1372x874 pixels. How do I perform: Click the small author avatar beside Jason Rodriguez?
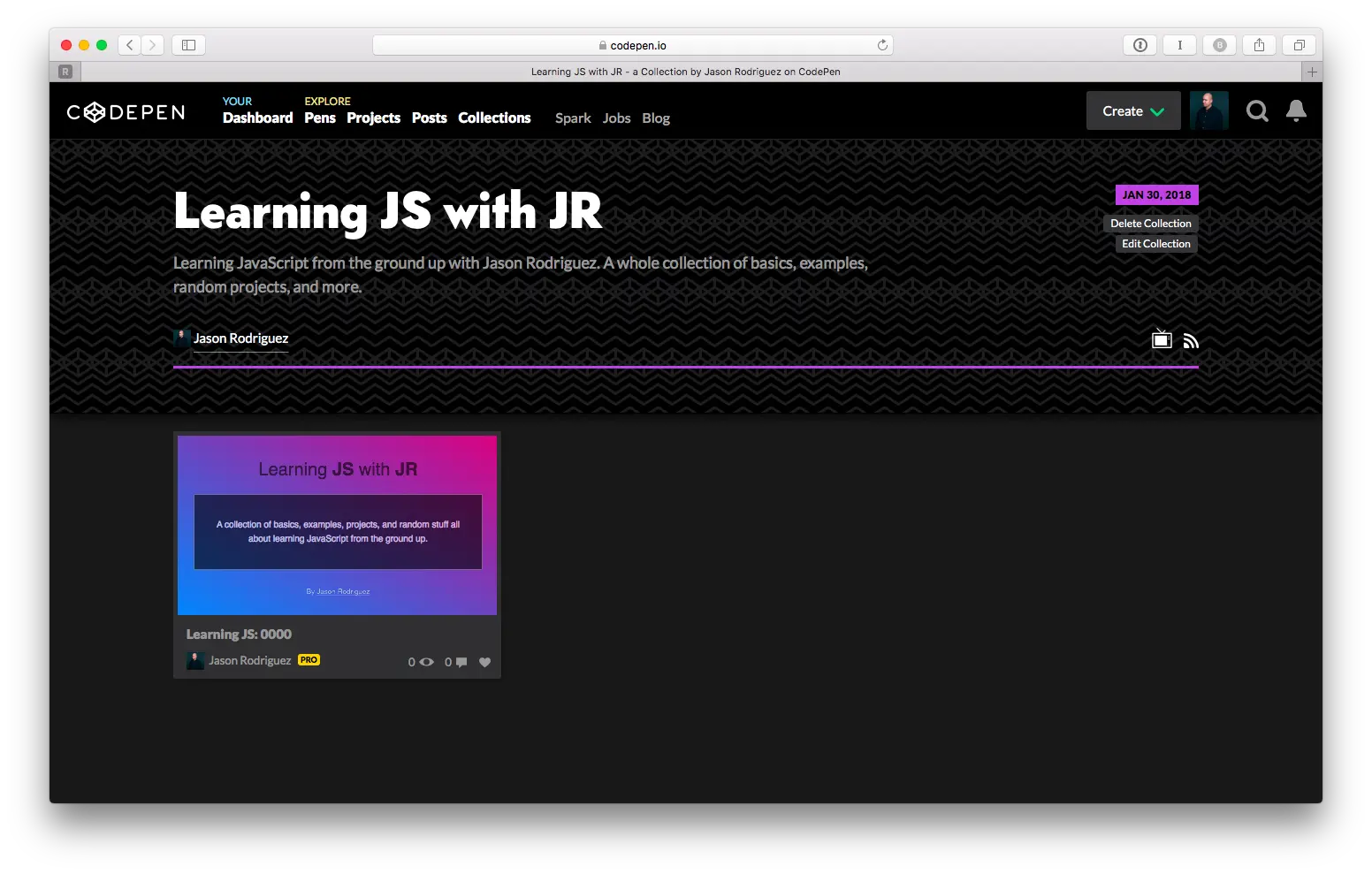(x=182, y=338)
